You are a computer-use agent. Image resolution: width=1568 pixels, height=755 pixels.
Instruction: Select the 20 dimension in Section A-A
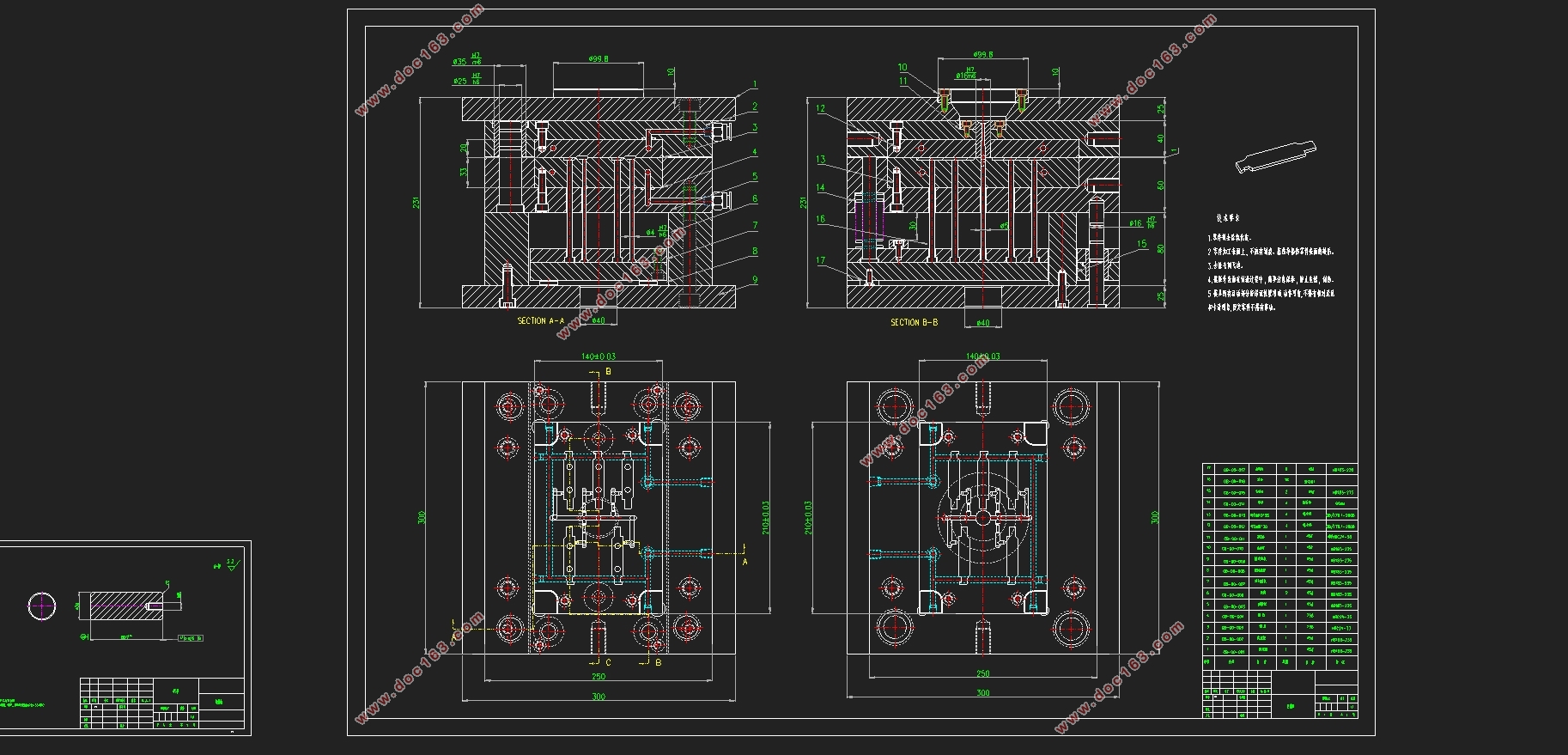[464, 148]
